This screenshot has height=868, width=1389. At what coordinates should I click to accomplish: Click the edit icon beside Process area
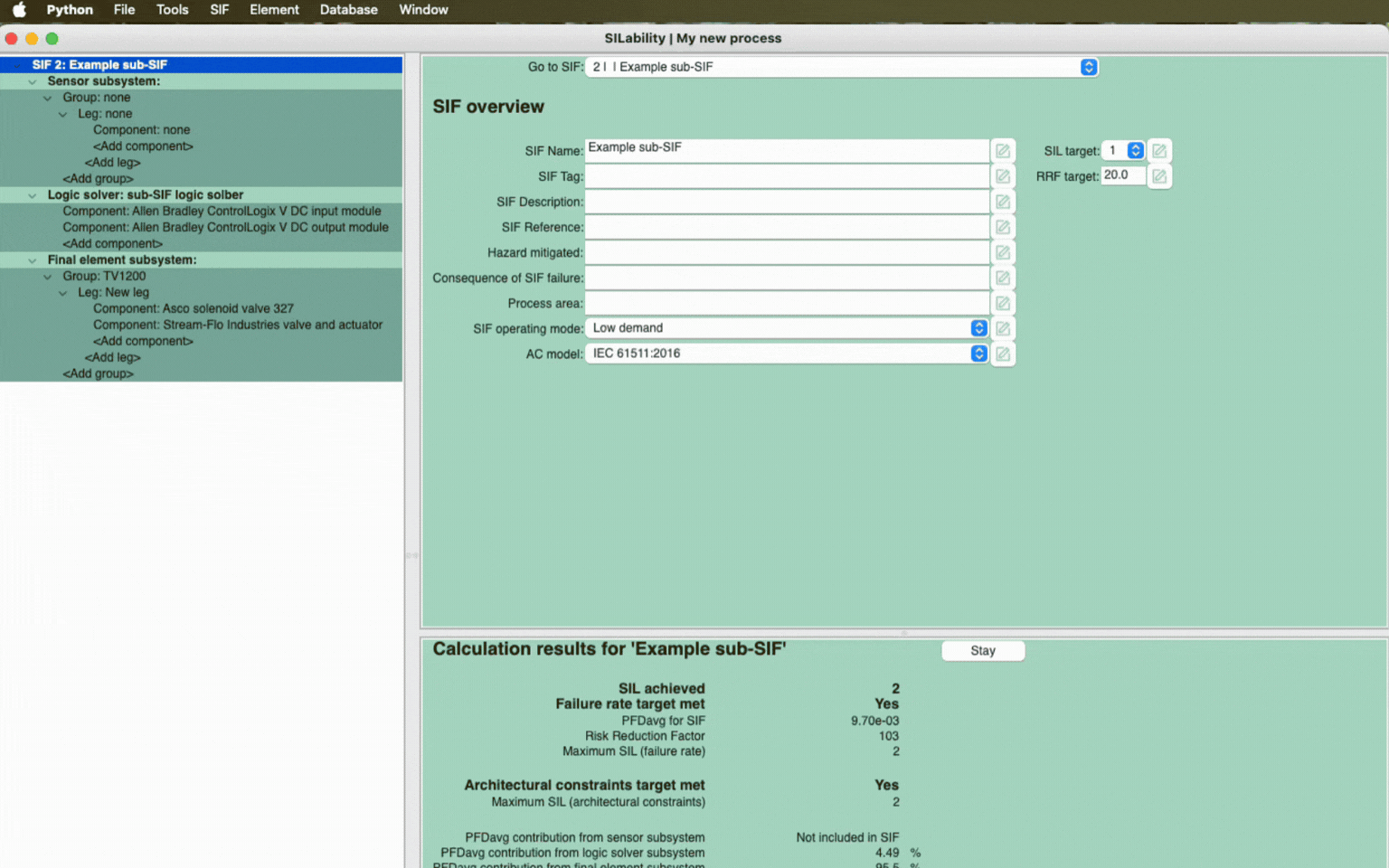(1002, 303)
